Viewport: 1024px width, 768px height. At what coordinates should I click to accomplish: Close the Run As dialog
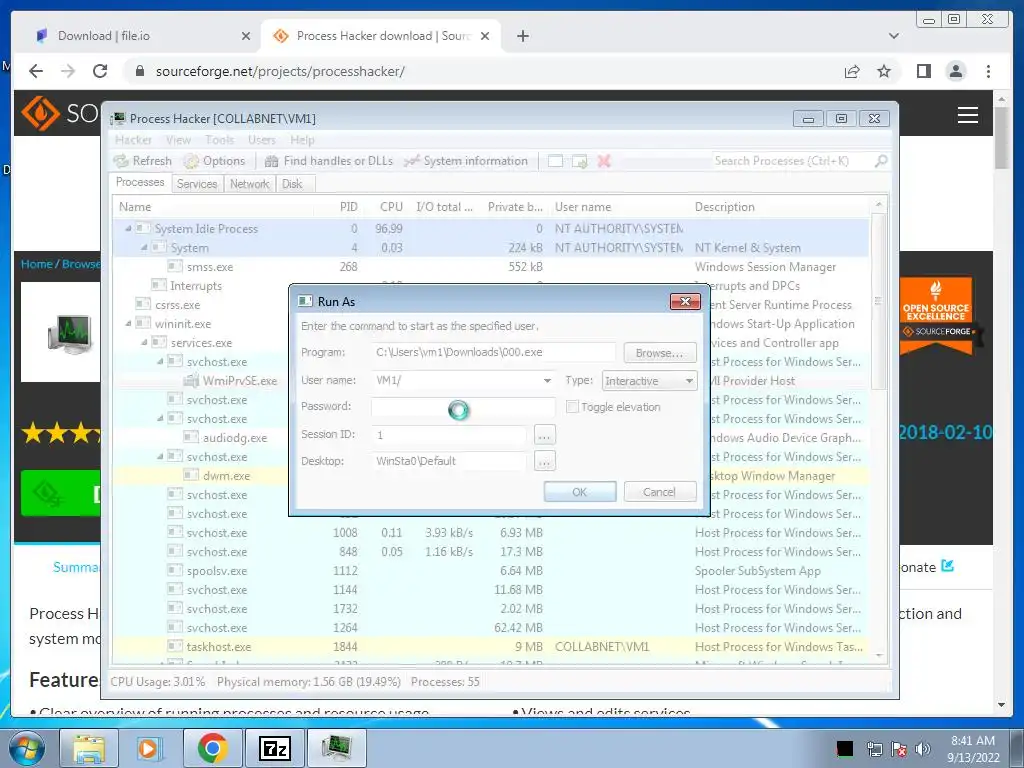(685, 301)
